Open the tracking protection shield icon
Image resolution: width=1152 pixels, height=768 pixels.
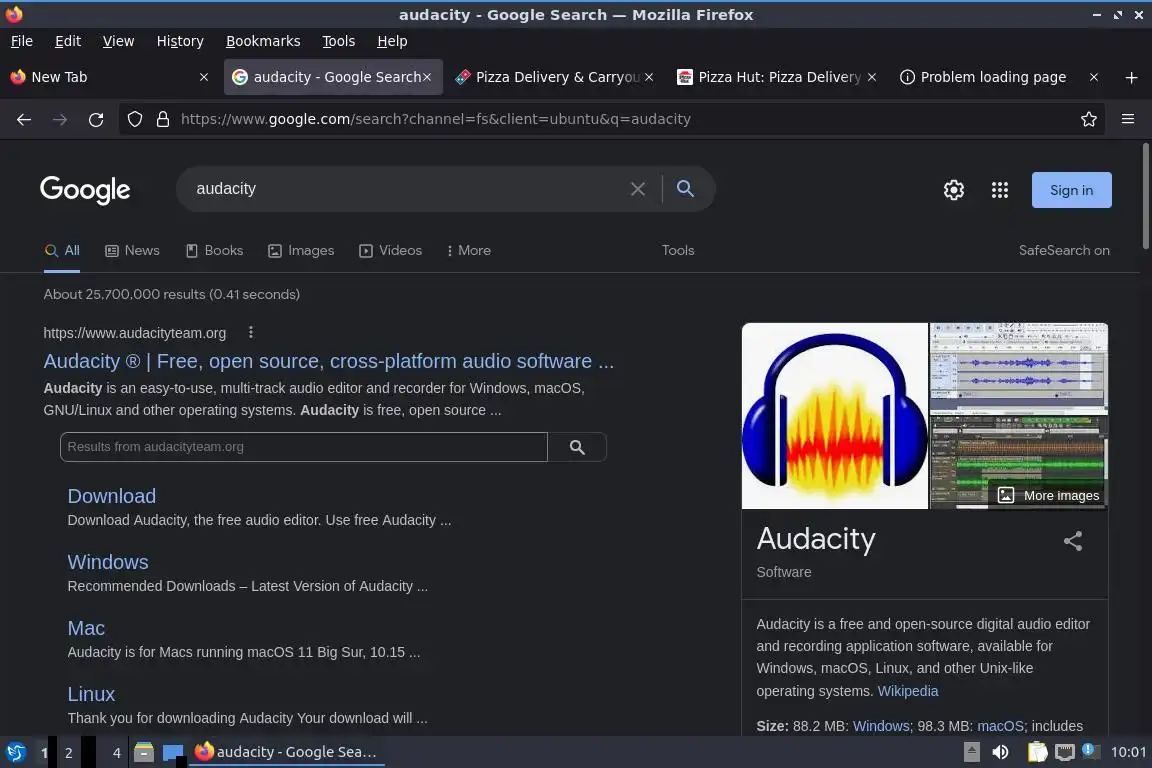[x=134, y=119]
